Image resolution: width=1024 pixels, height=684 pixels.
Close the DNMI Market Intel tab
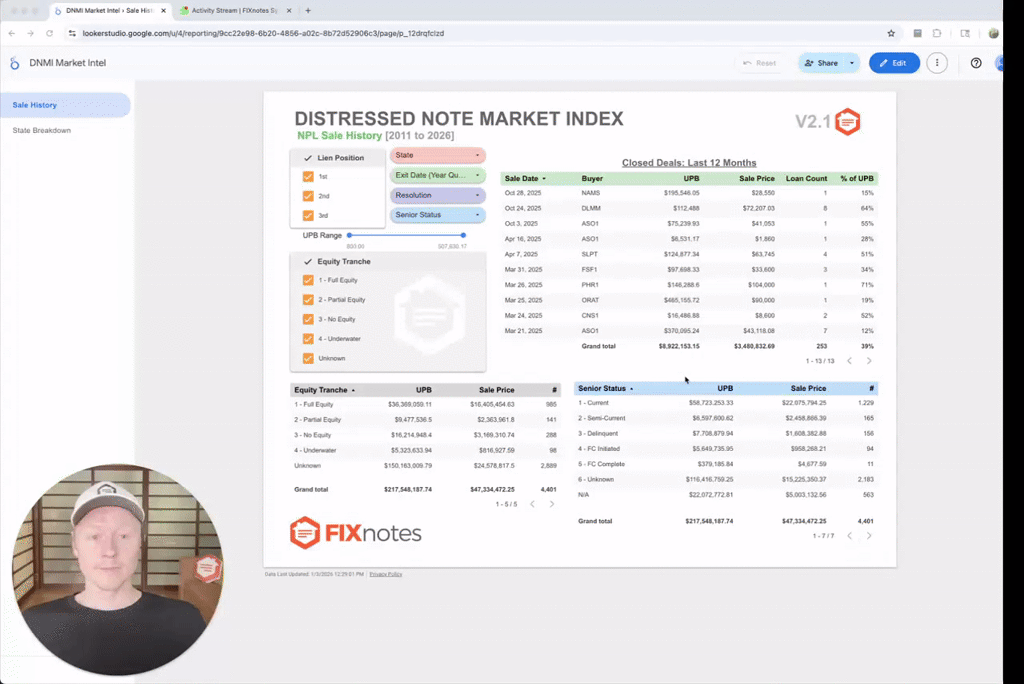point(163,10)
